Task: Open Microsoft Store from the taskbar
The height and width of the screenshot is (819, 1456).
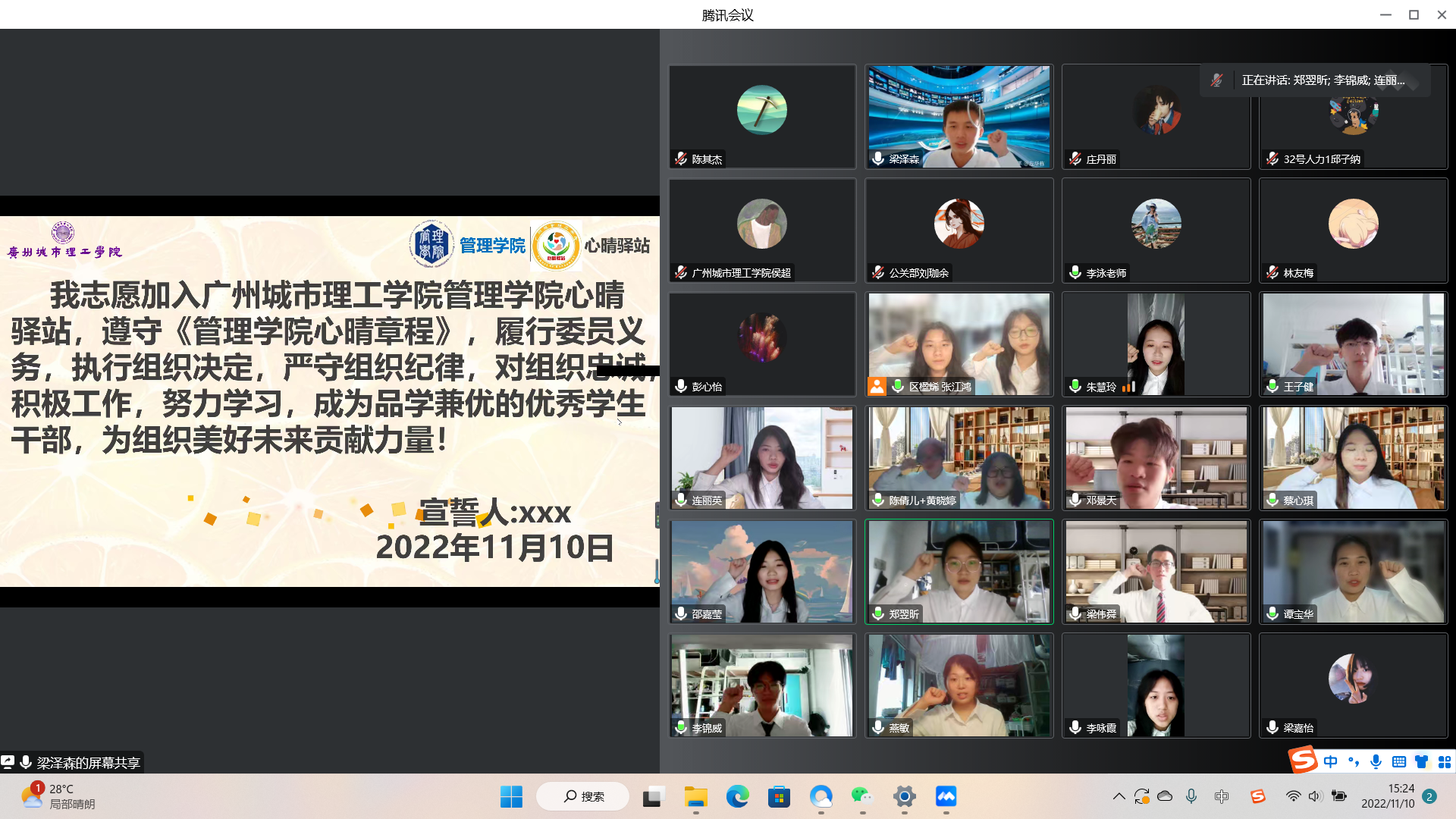Action: point(779,796)
